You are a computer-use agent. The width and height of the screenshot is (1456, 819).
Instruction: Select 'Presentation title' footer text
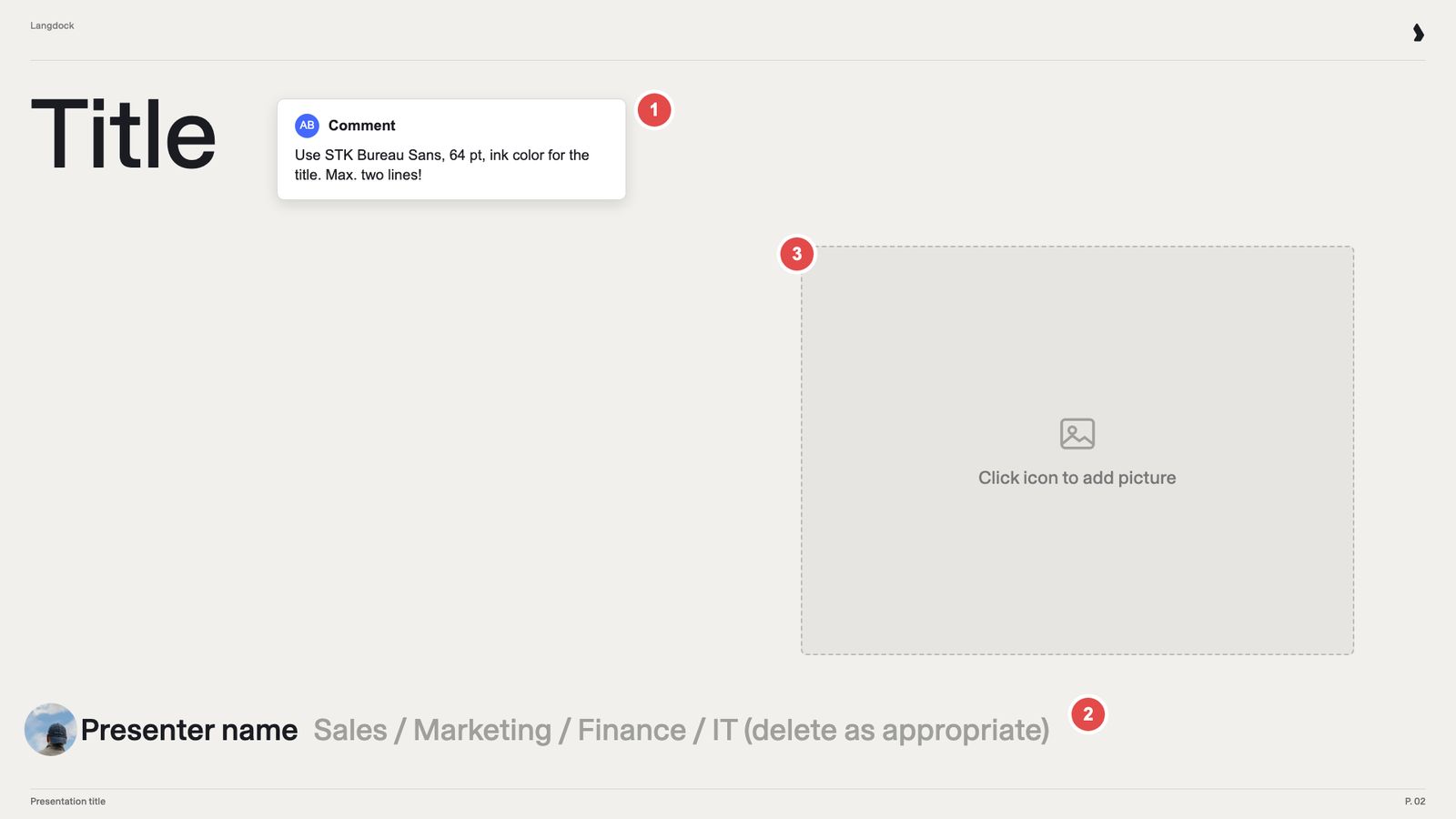point(67,802)
